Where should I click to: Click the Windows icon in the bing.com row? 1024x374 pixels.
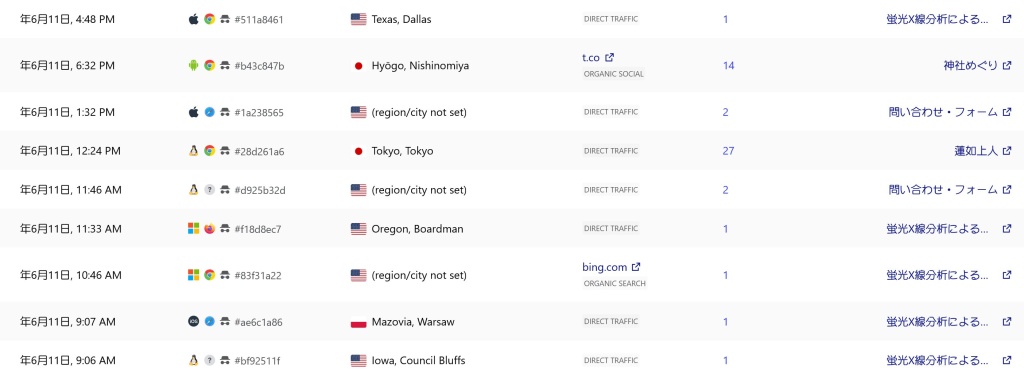coord(193,275)
